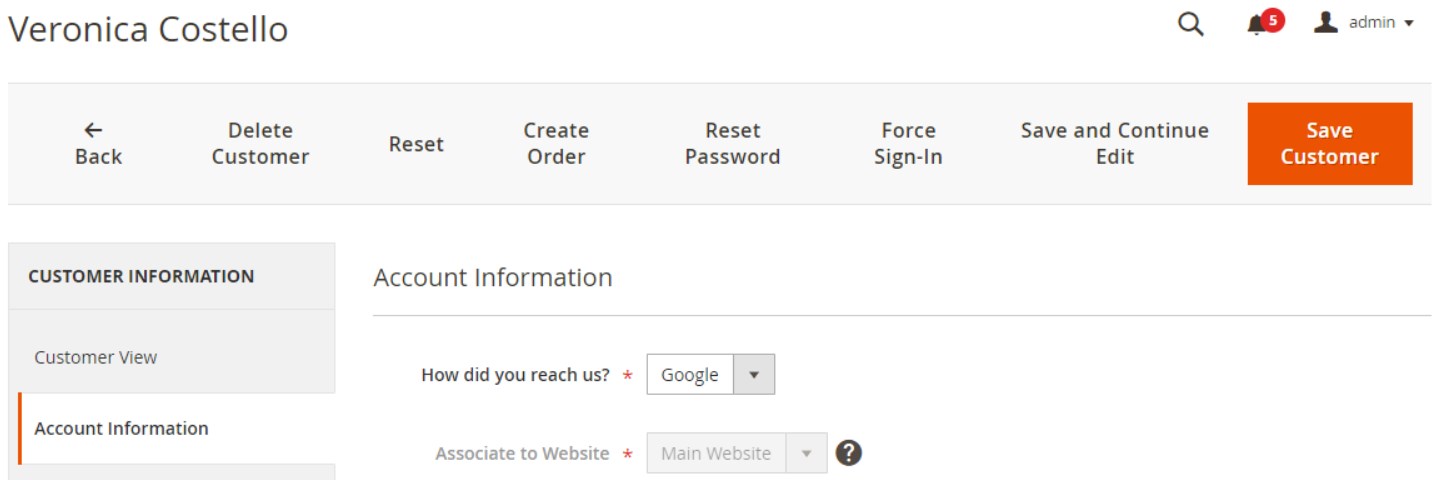The image size is (1434, 480).
Task: Expand the admin account menu caret
Action: point(1410,24)
